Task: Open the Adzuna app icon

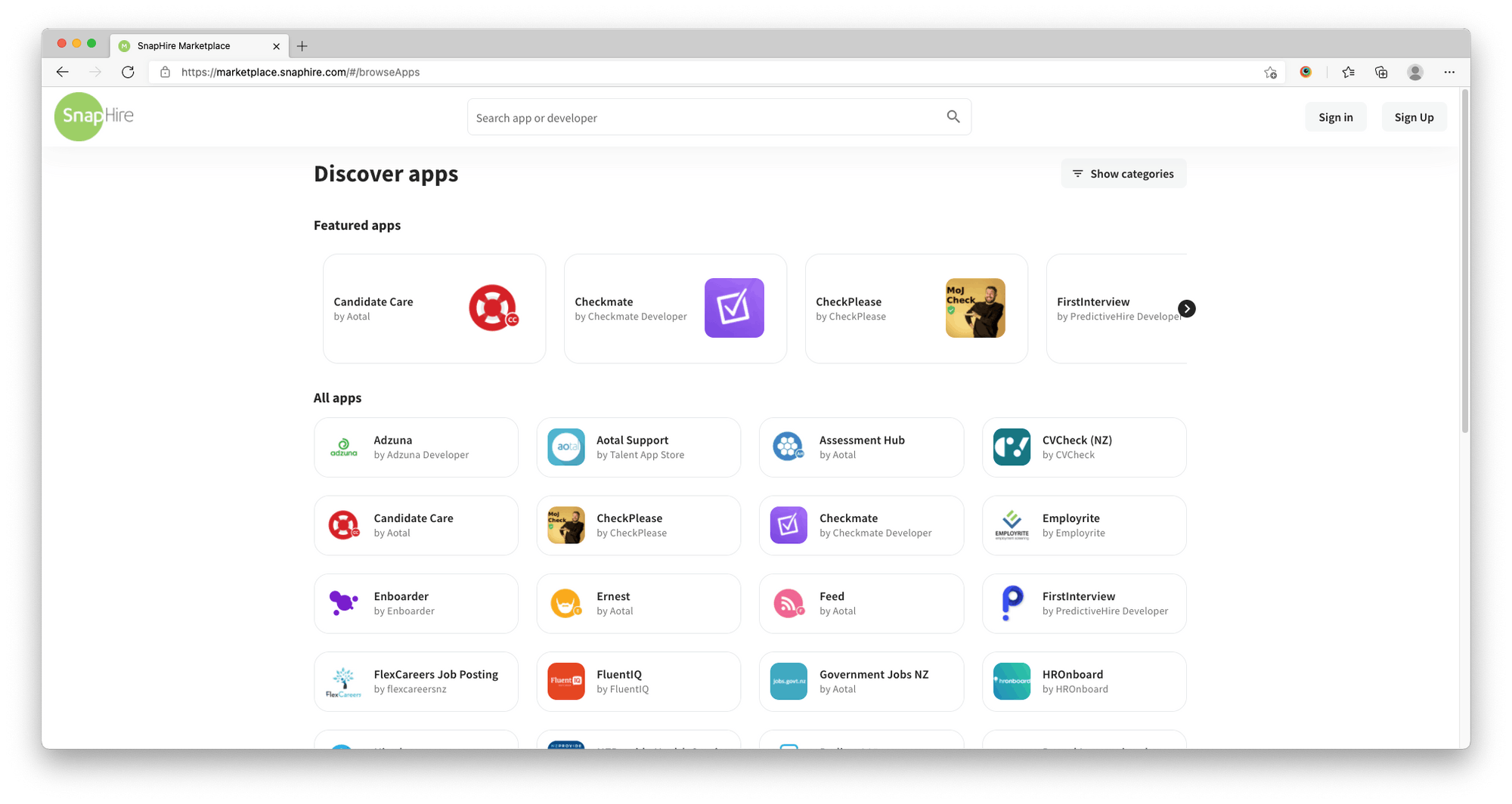Action: (x=344, y=447)
